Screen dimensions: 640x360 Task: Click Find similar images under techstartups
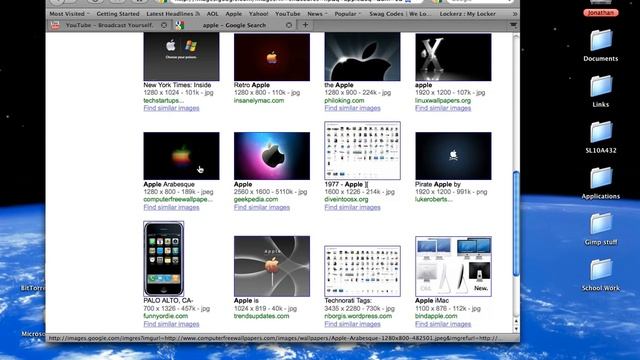171,108
